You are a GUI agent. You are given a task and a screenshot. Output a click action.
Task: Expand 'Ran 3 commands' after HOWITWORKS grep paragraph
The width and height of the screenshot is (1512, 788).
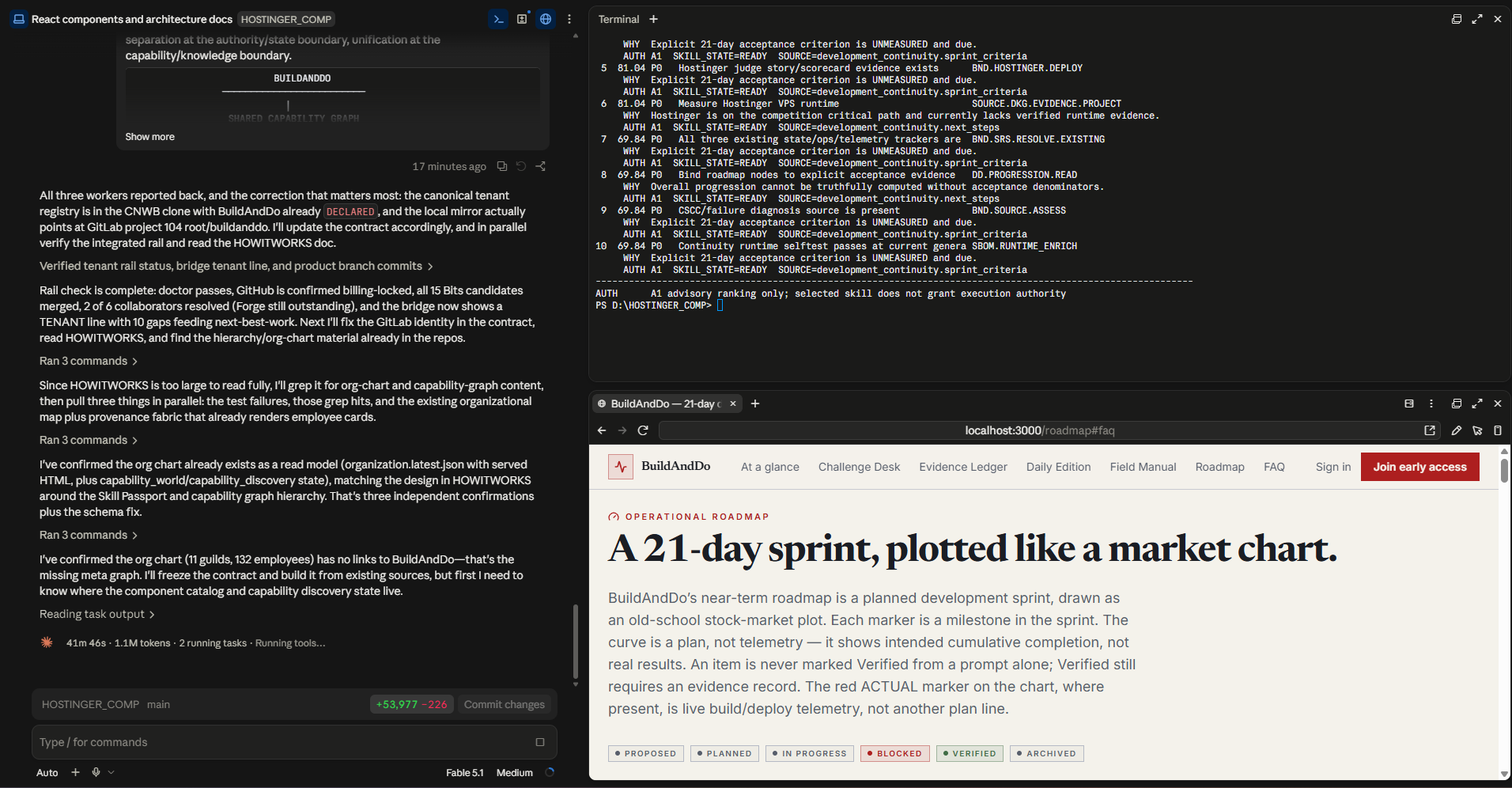tap(89, 440)
